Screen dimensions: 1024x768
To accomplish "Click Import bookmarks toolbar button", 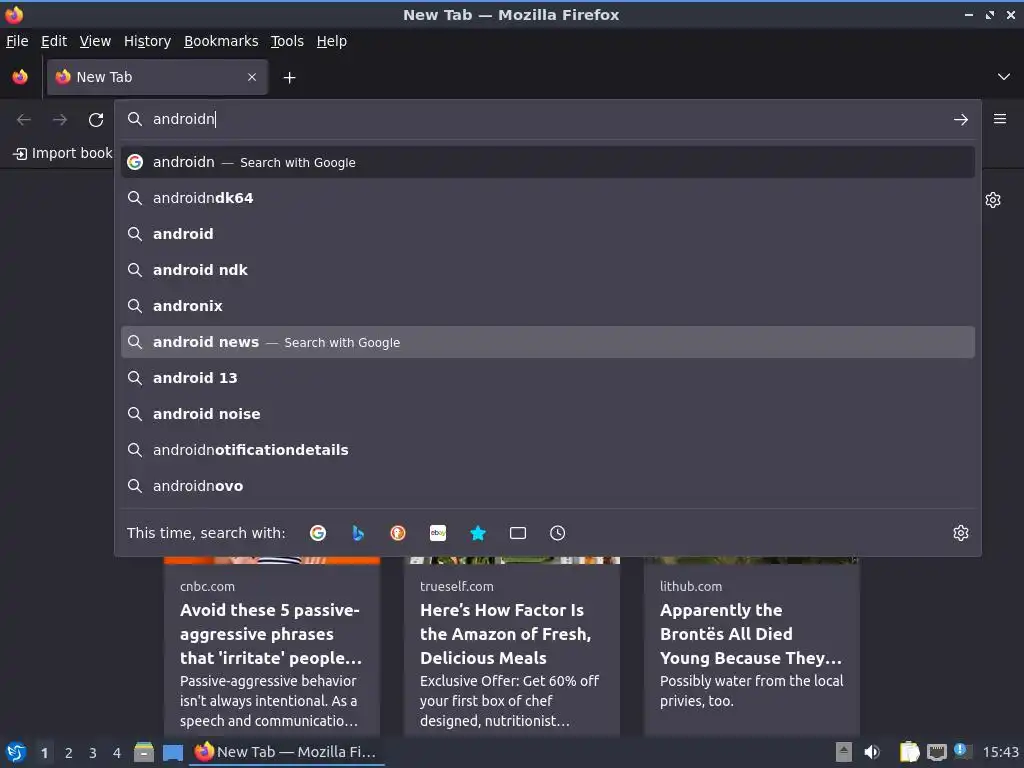I will coord(62,153).
